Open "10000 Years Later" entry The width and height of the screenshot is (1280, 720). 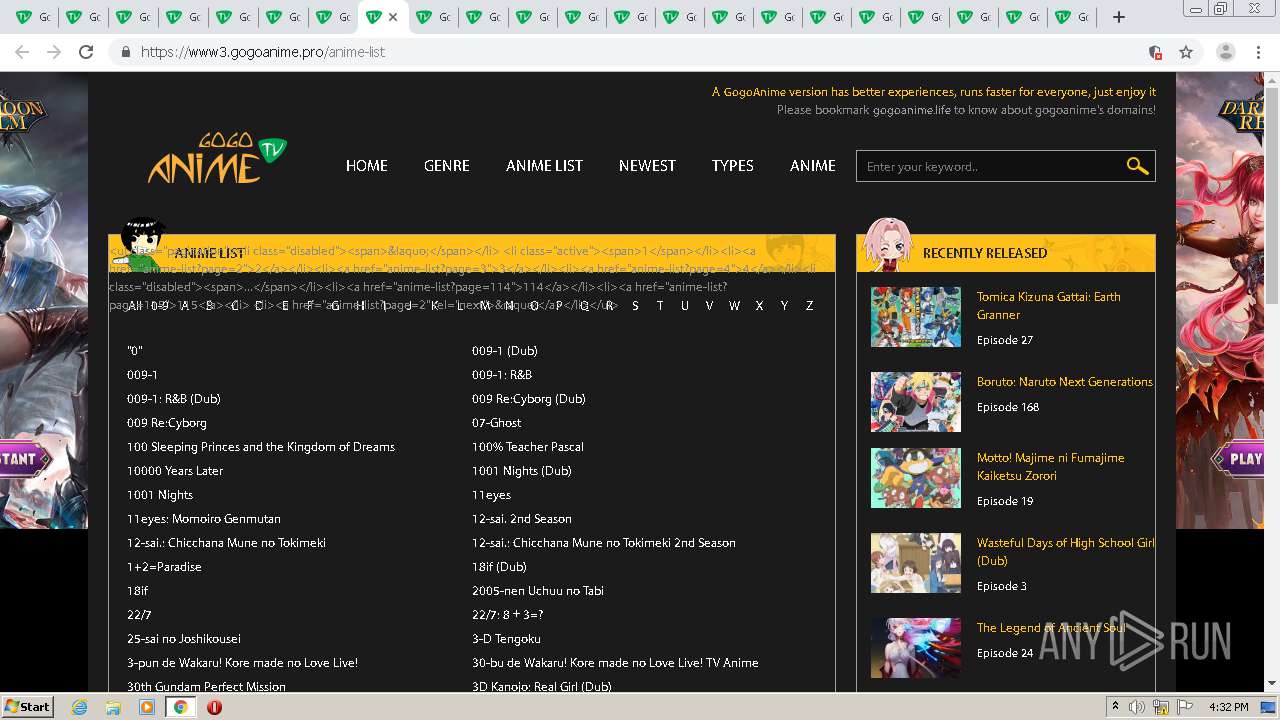tap(175, 471)
